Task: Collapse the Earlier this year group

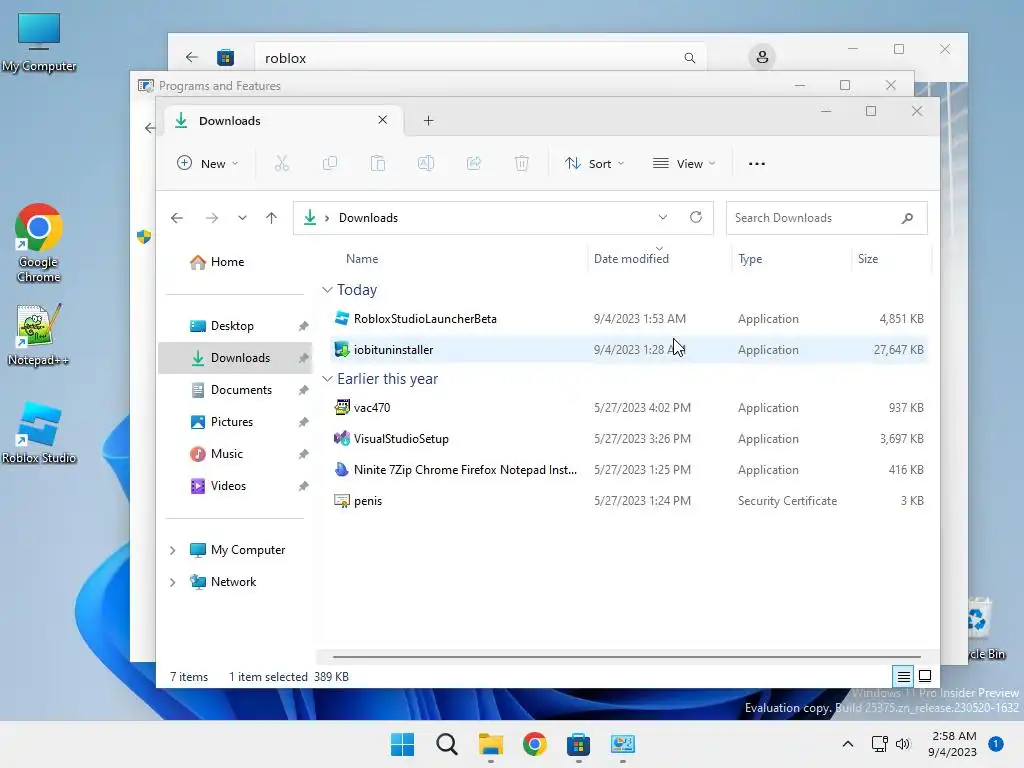Action: pos(327,379)
